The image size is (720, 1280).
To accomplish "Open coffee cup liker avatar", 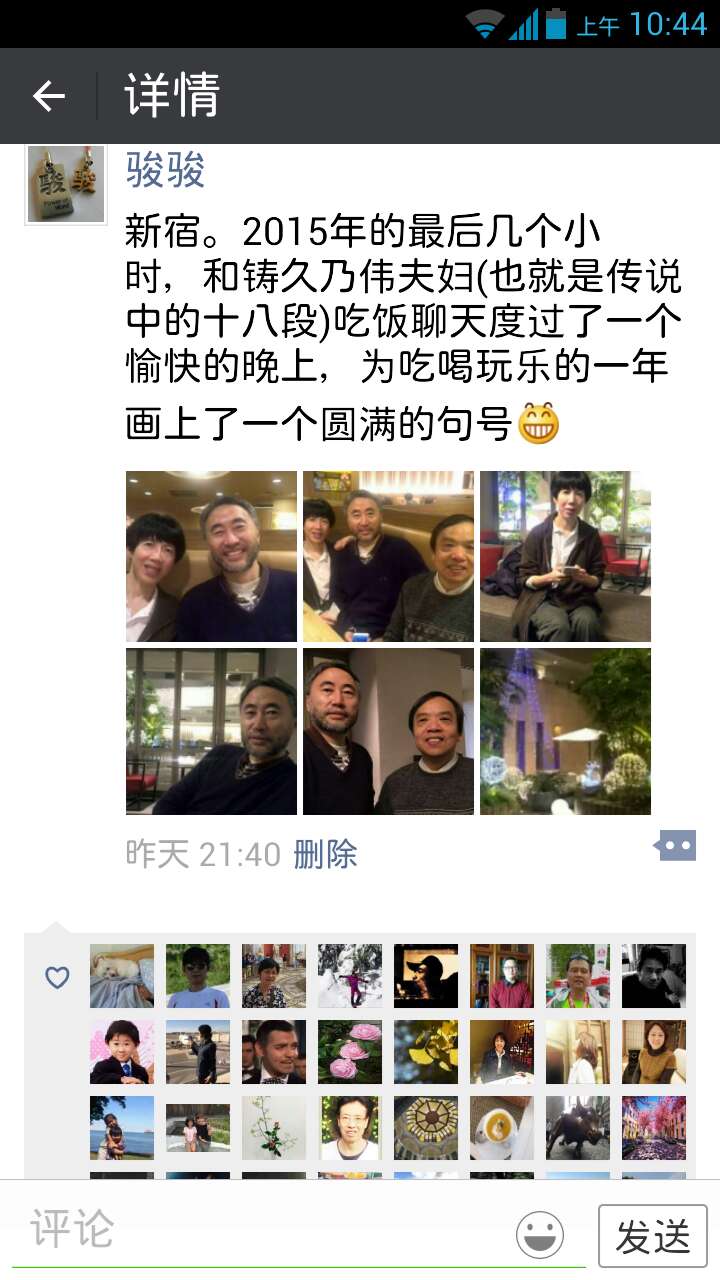I will click(x=502, y=1128).
